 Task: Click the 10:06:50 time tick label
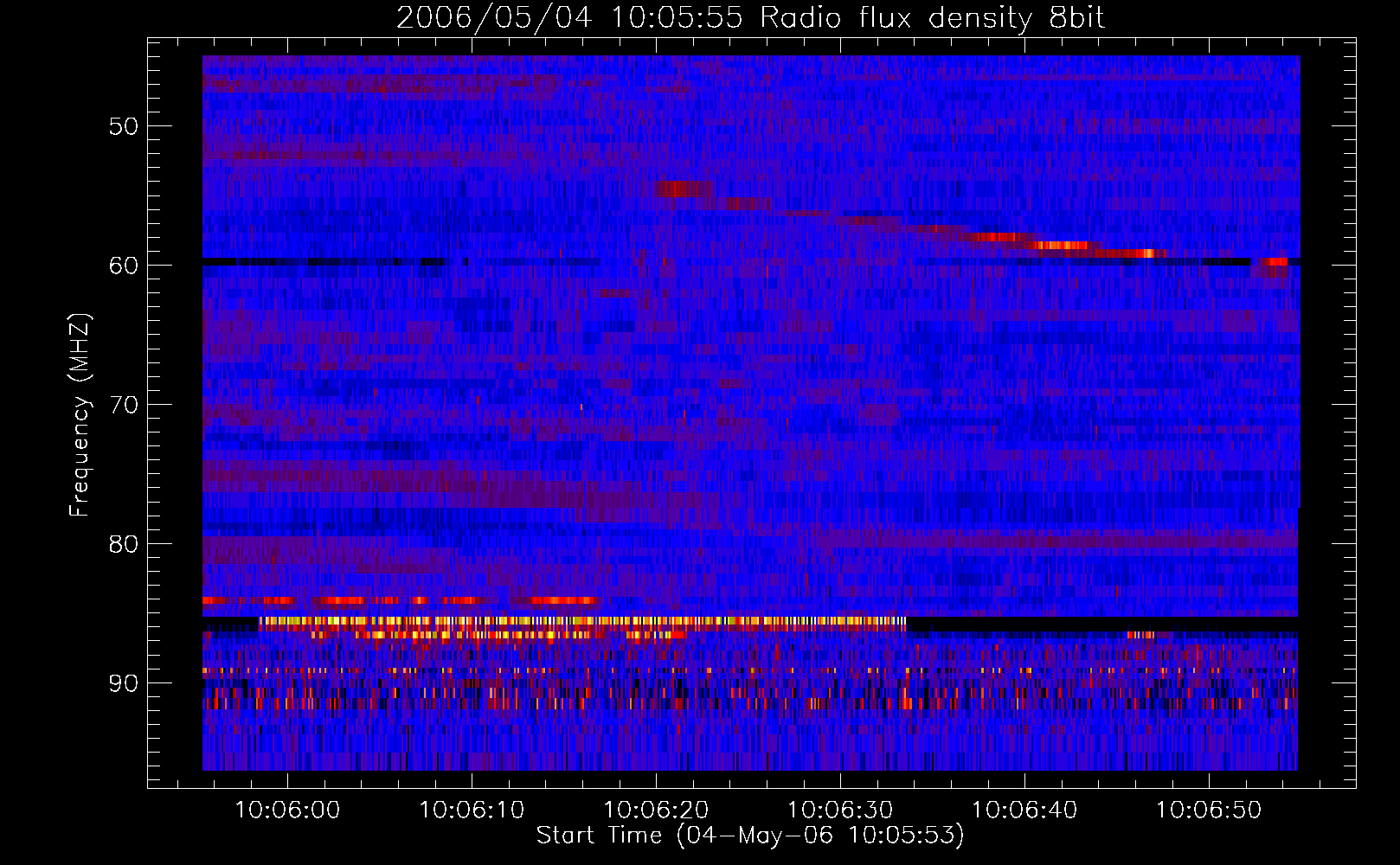(x=1209, y=811)
